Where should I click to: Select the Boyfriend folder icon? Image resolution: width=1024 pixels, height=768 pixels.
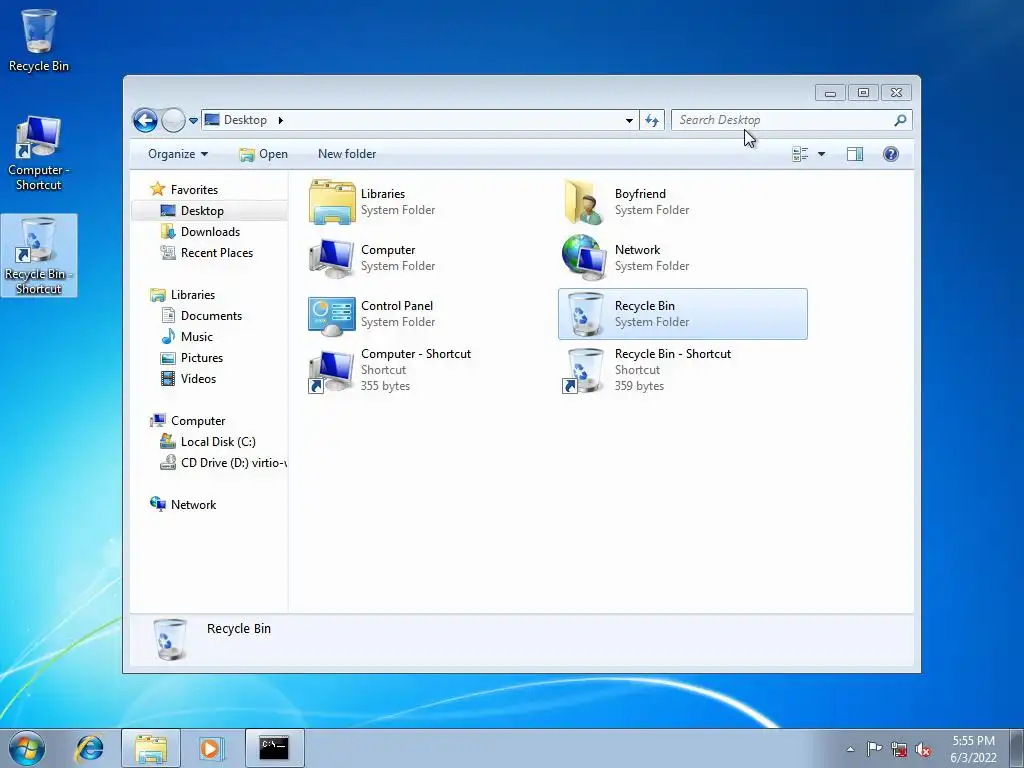[x=583, y=202]
